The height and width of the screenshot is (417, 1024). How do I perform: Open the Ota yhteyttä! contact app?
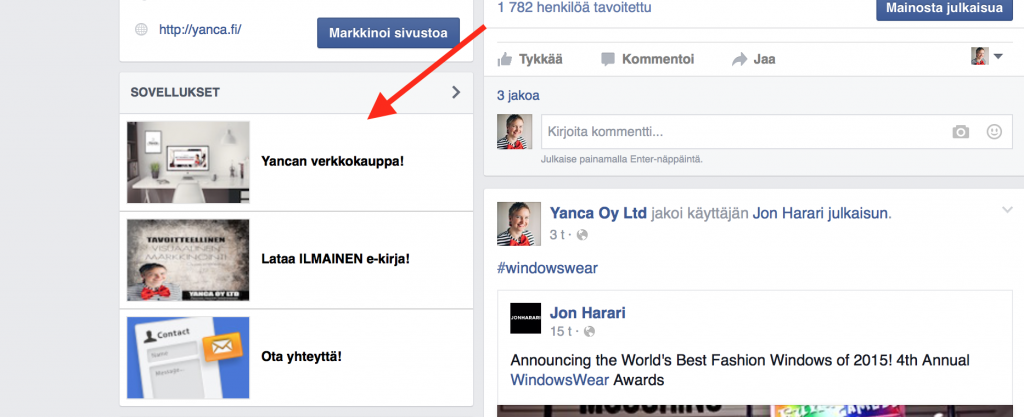[x=301, y=357]
